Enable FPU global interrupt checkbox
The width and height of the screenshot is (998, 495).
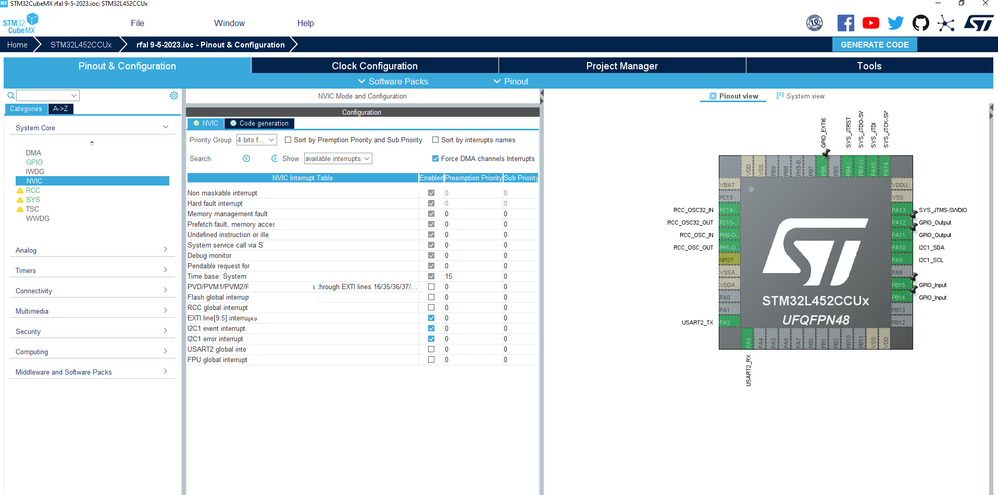tap(432, 359)
